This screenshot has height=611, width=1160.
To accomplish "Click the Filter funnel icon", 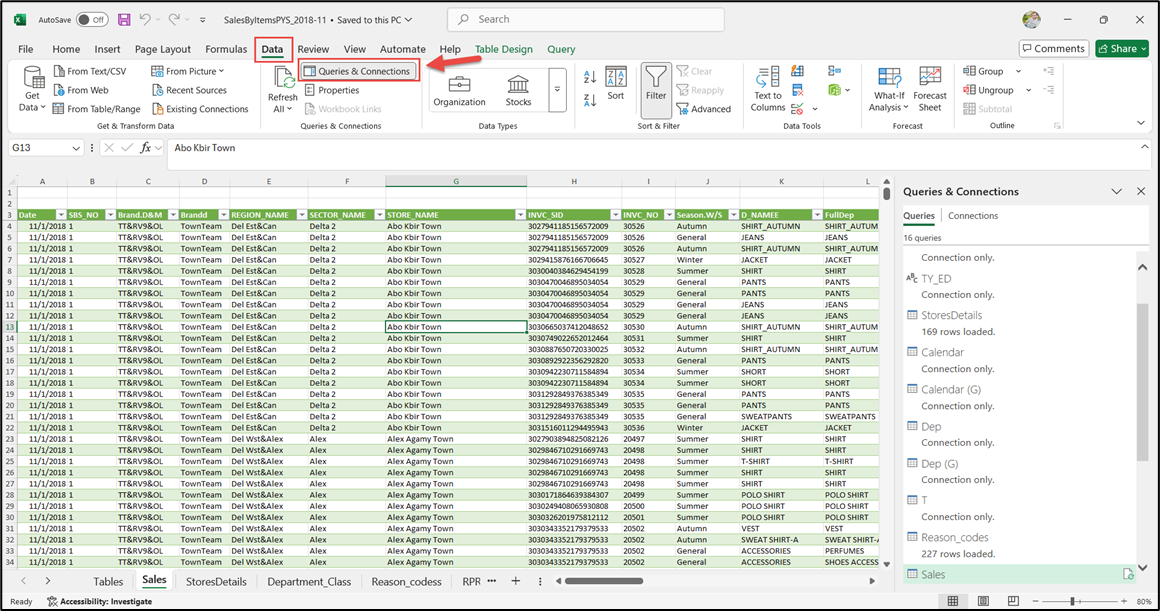I will 655,77.
